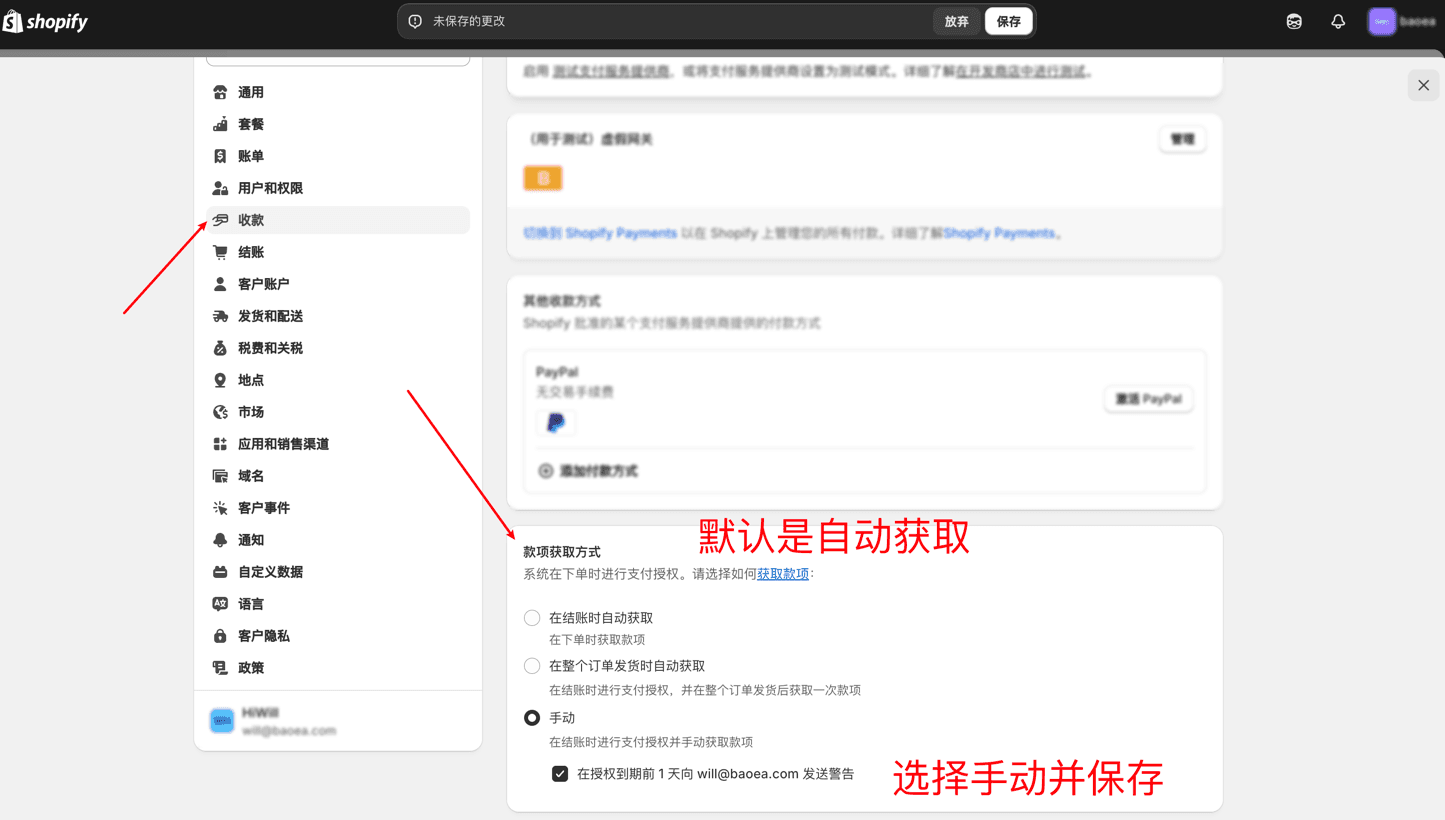Click the Shopify logo icon

click(13, 21)
